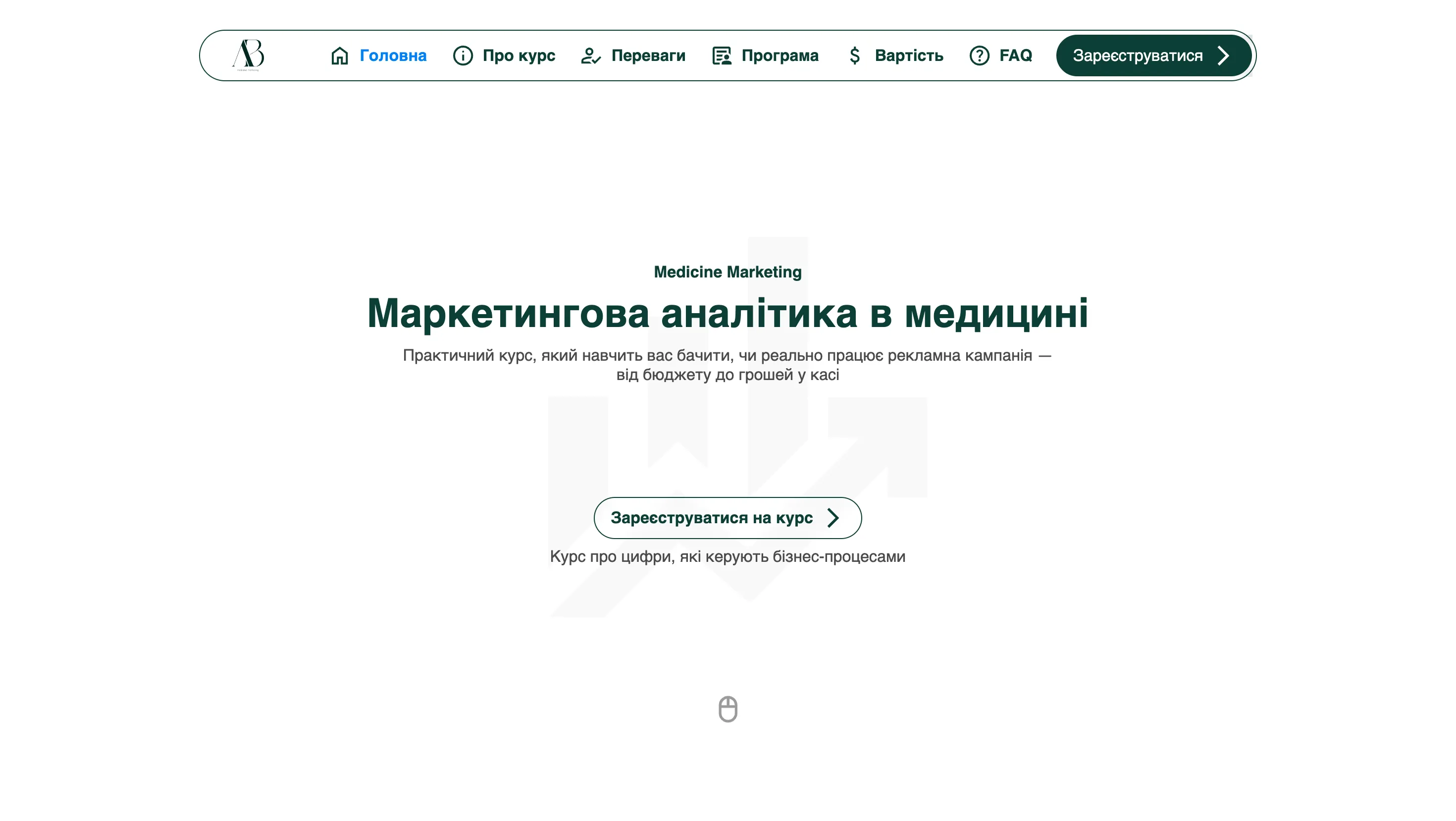This screenshot has height=821, width=1456.
Task: Click chevron arrow in navbar register button
Action: [x=1224, y=55]
